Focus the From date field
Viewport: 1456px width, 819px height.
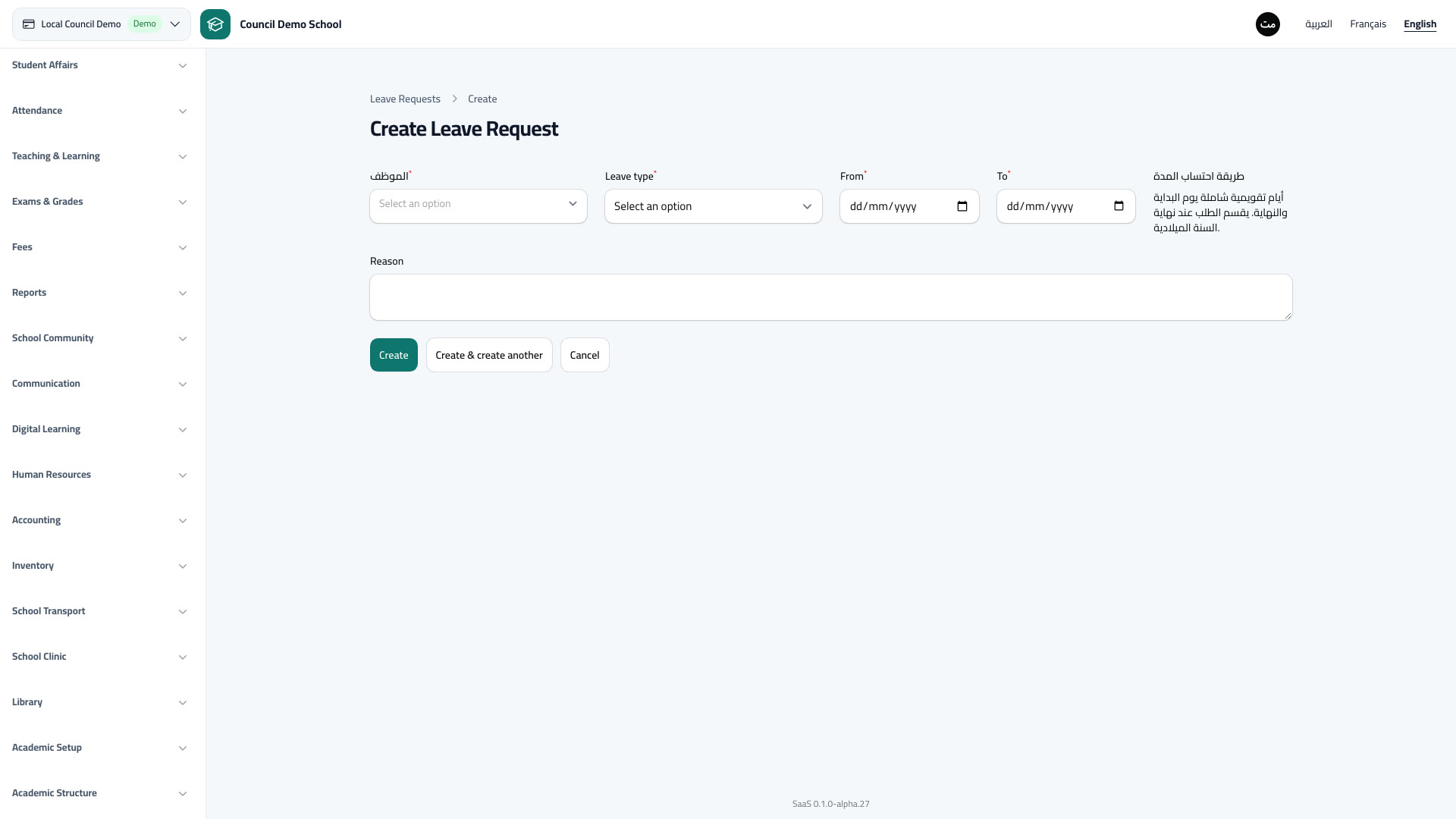pos(909,206)
